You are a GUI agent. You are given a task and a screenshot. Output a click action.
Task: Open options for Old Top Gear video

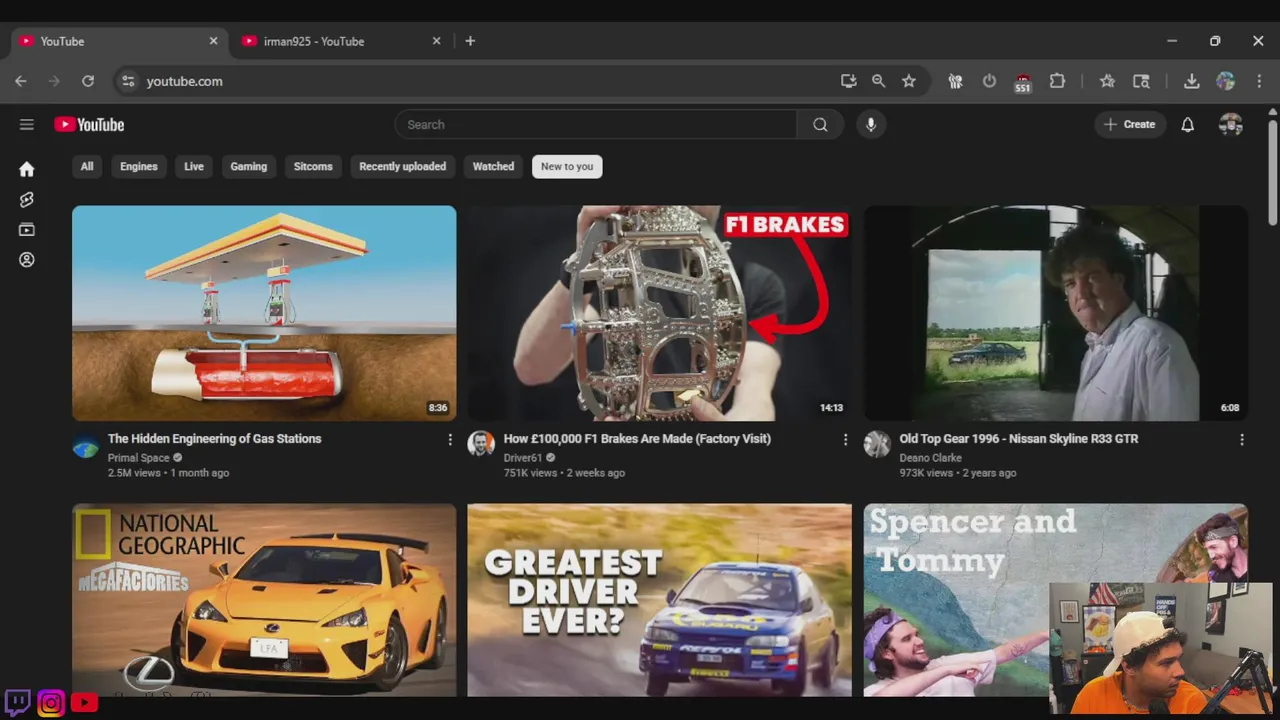1242,440
